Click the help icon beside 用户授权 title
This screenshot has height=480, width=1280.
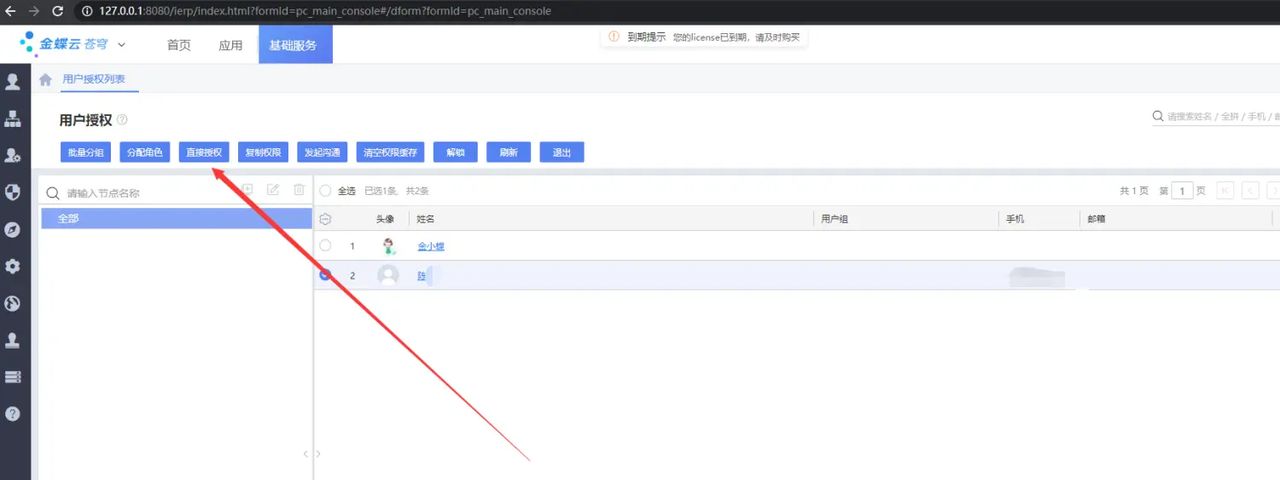click(x=122, y=120)
